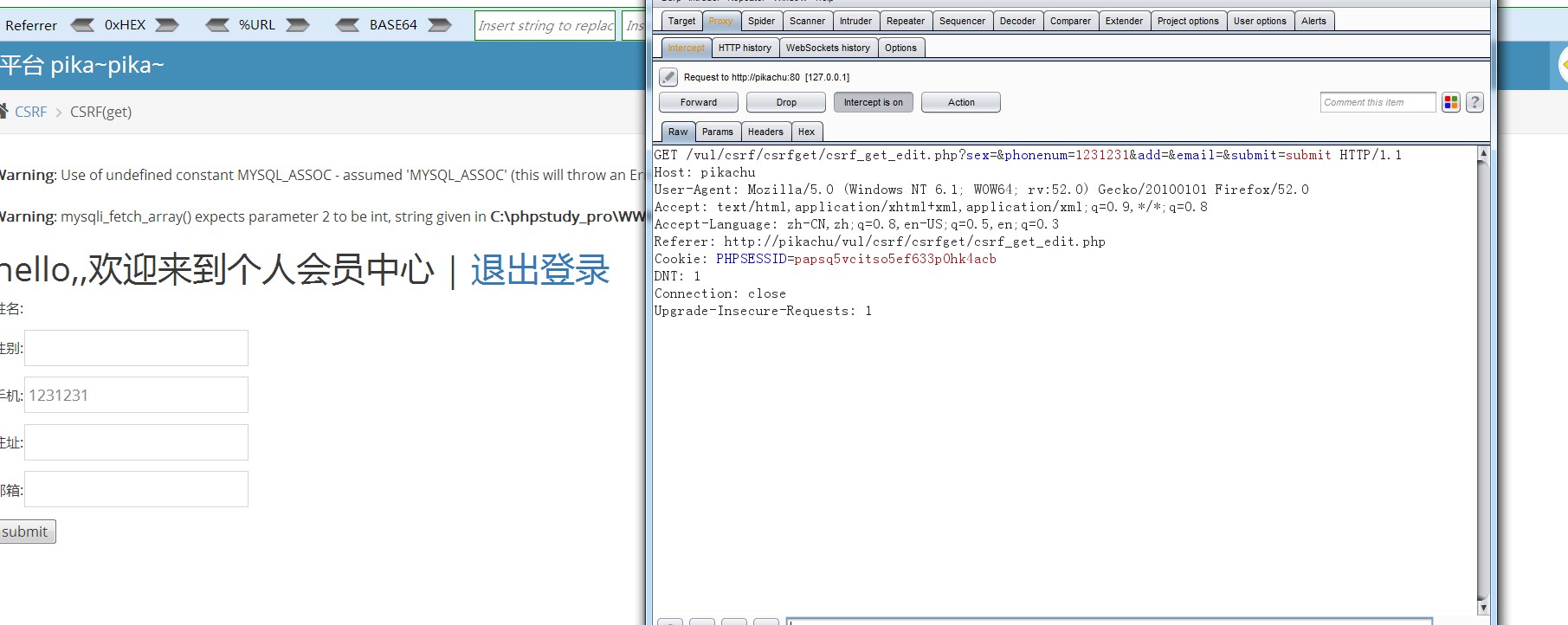The width and height of the screenshot is (1568, 625).
Task: Open the Extender tab
Action: coord(1124,21)
